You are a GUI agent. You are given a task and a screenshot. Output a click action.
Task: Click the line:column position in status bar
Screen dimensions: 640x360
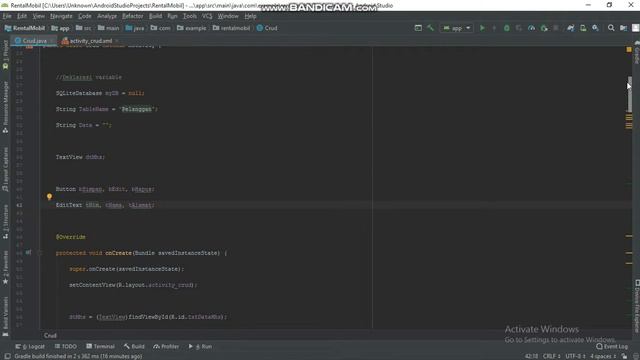click(531, 356)
